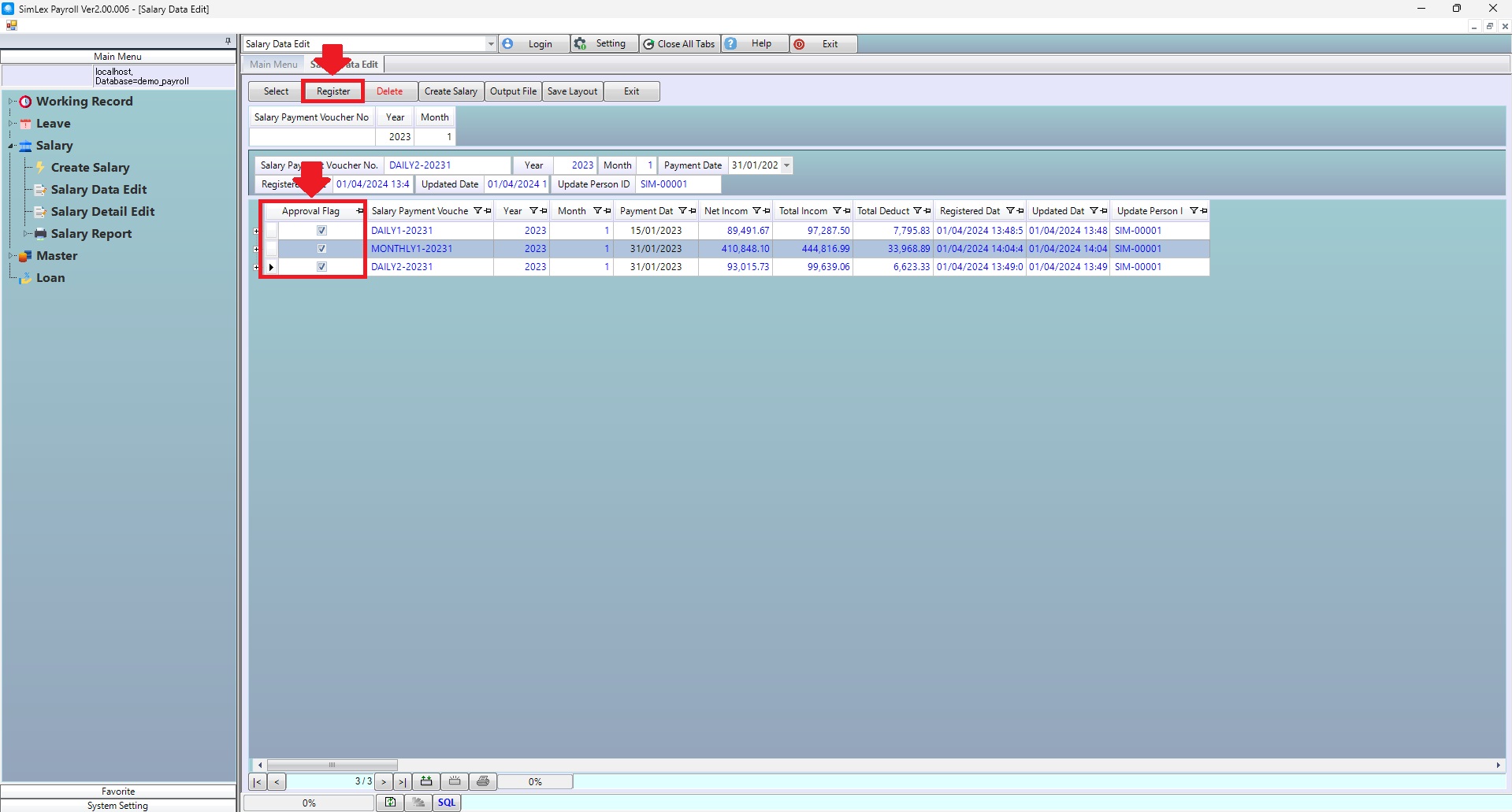This screenshot has width=1512, height=812.
Task: Click the Create Salary toolbar button
Action: tap(451, 91)
